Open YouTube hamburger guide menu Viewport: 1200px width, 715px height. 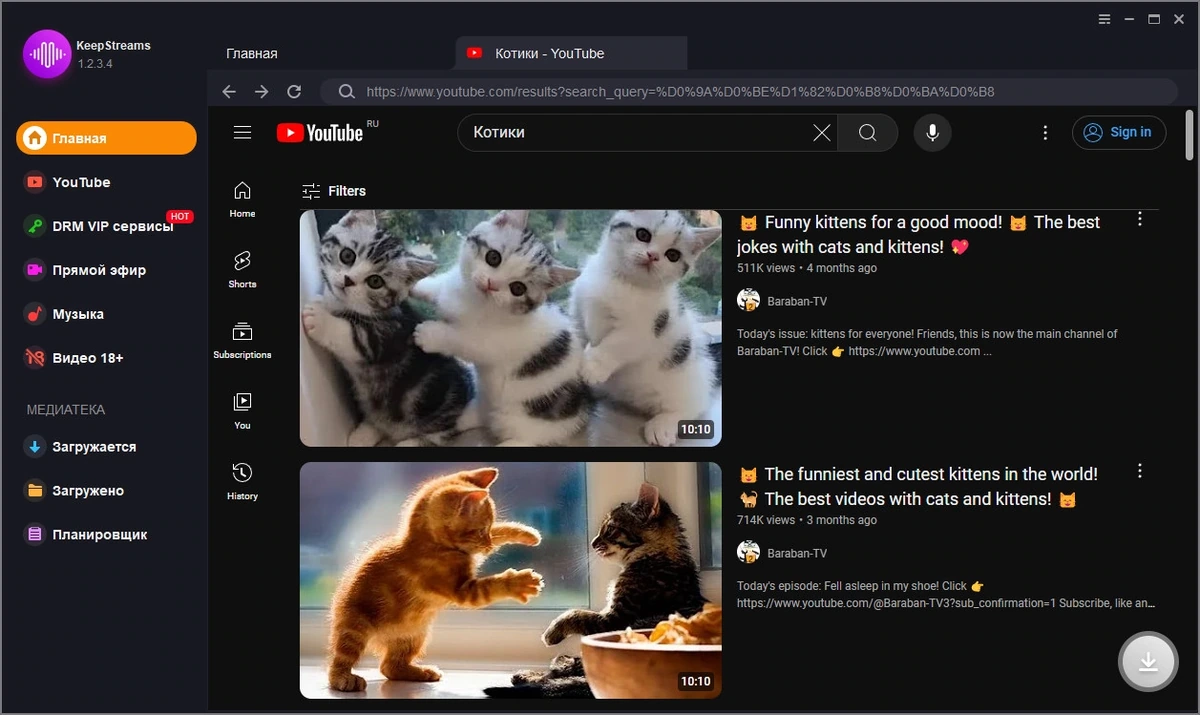click(x=242, y=132)
